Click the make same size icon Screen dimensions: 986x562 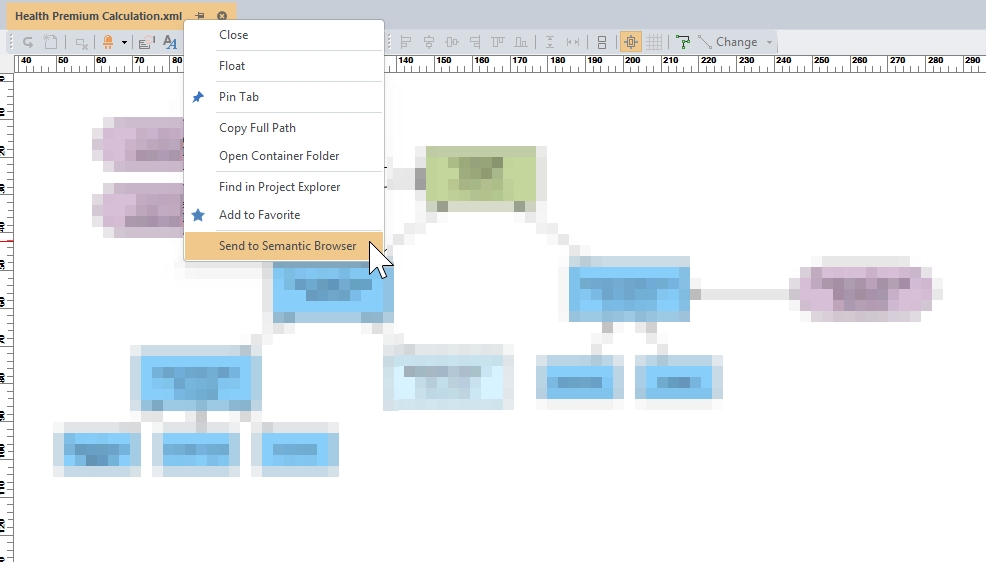point(602,42)
